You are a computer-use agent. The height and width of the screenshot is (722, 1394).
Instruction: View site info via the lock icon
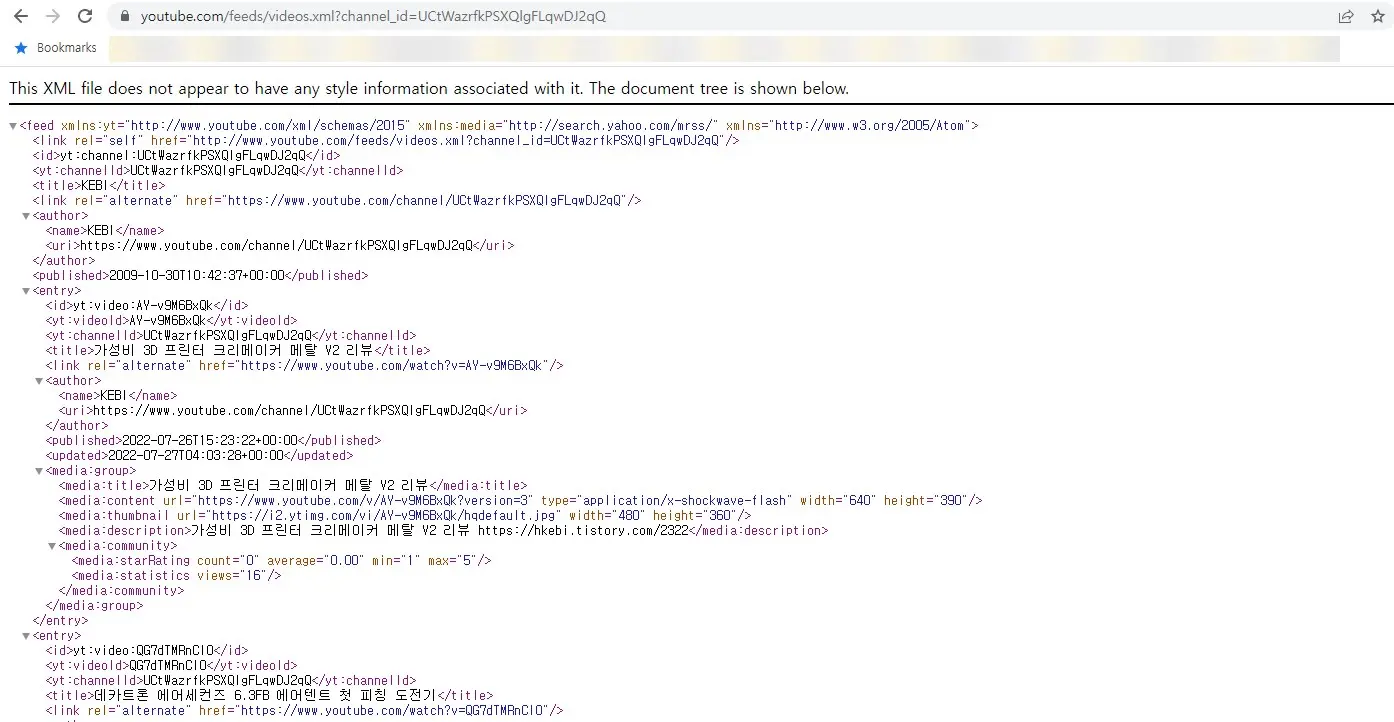(x=125, y=16)
